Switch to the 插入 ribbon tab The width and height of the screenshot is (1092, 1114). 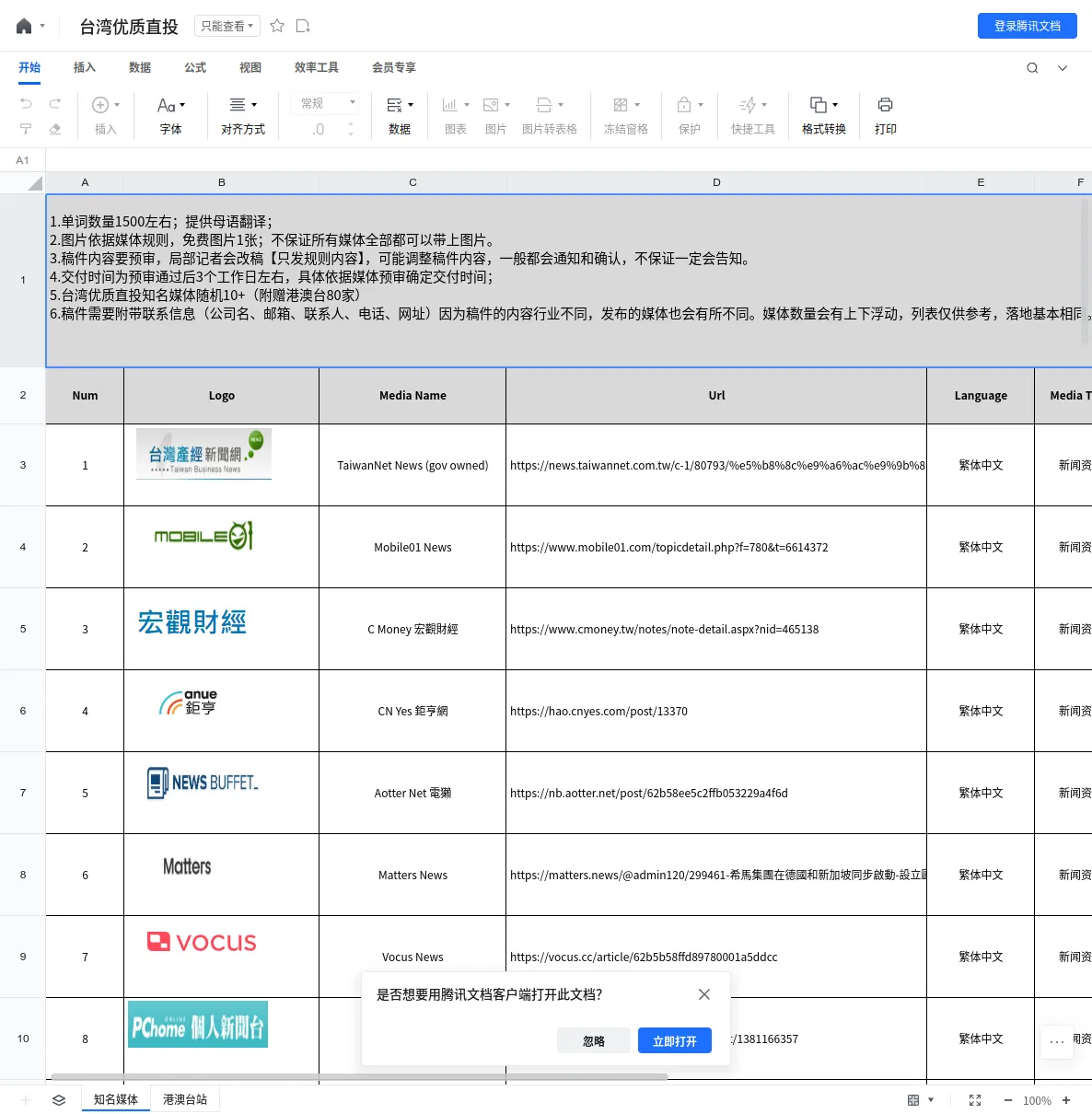tap(85, 67)
